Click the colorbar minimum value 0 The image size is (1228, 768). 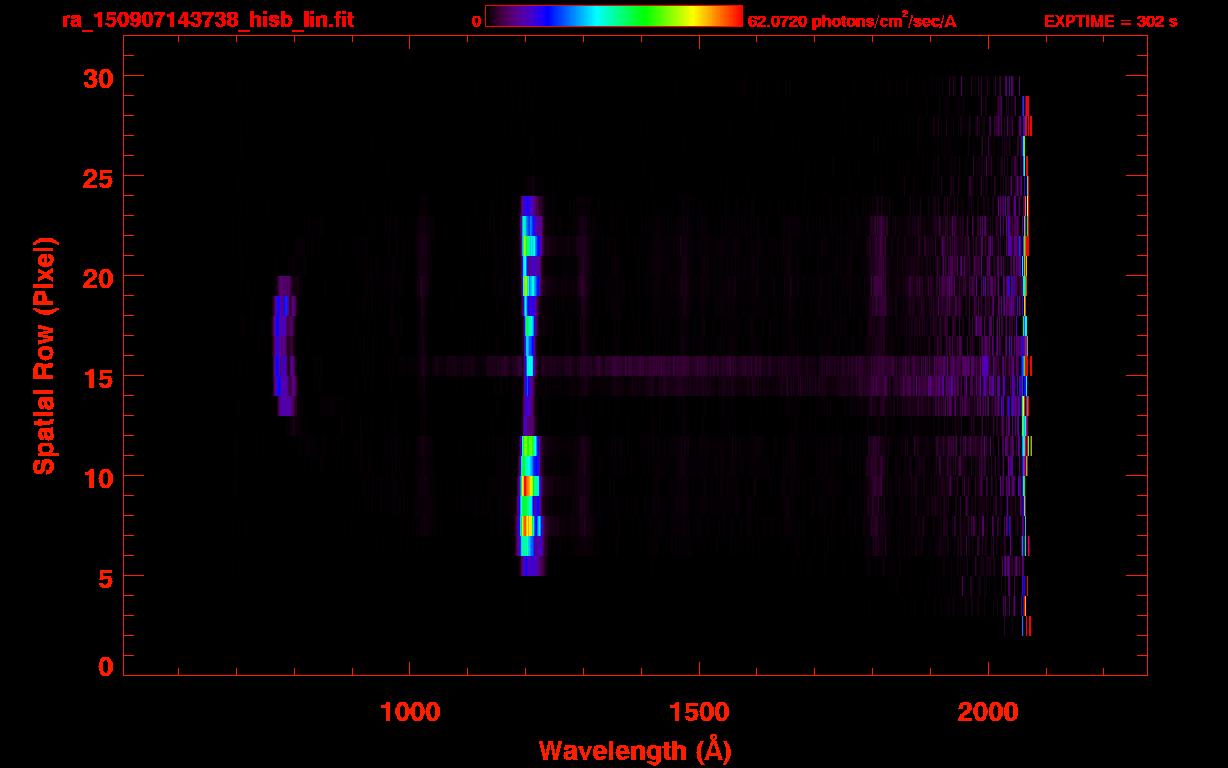click(x=477, y=21)
